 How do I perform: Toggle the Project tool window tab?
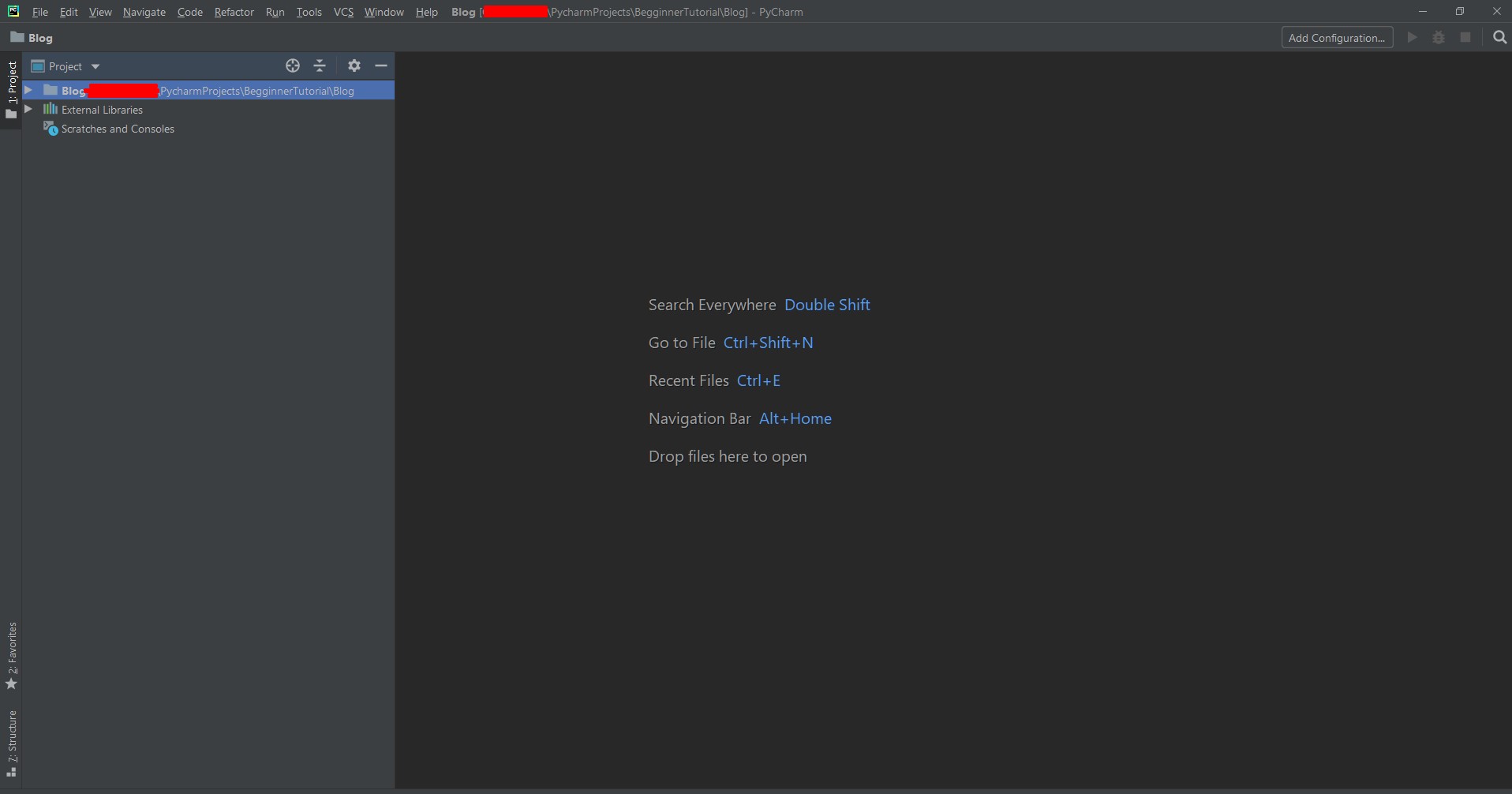point(11,90)
